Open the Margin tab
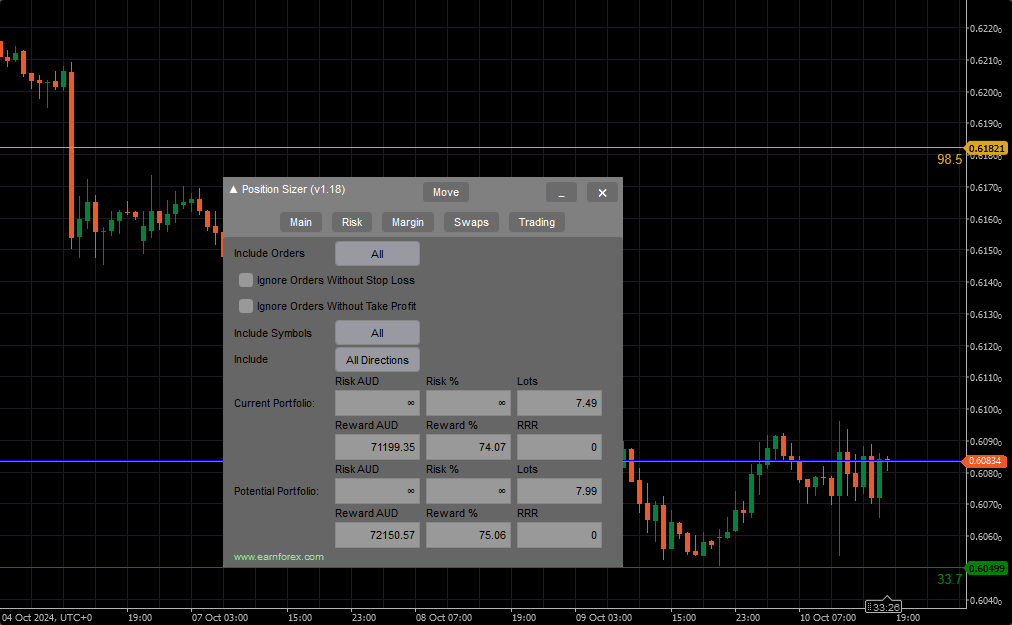 pos(407,222)
